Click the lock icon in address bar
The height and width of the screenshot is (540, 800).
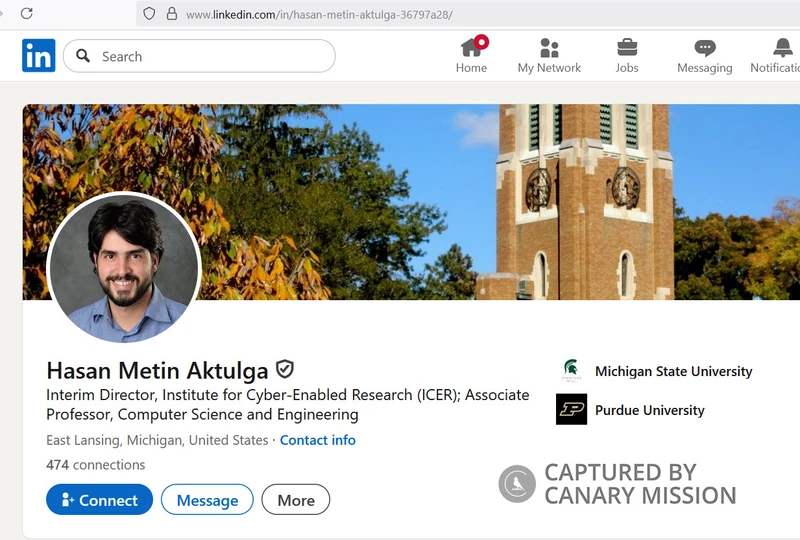pyautogui.click(x=172, y=14)
